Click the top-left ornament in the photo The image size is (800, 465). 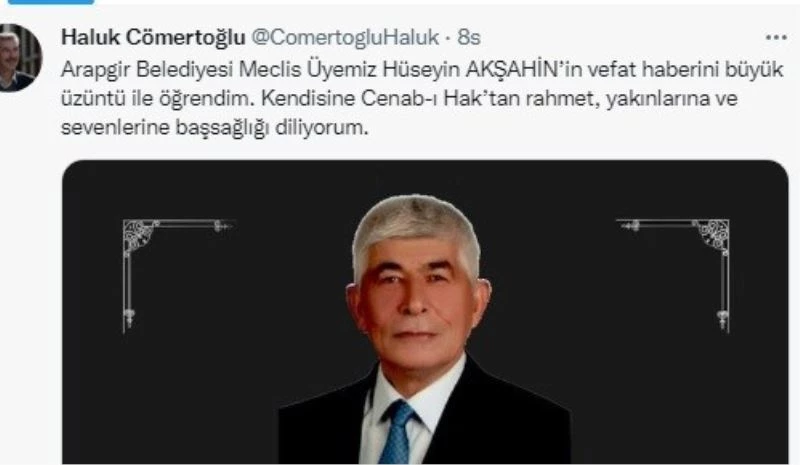coord(177,276)
